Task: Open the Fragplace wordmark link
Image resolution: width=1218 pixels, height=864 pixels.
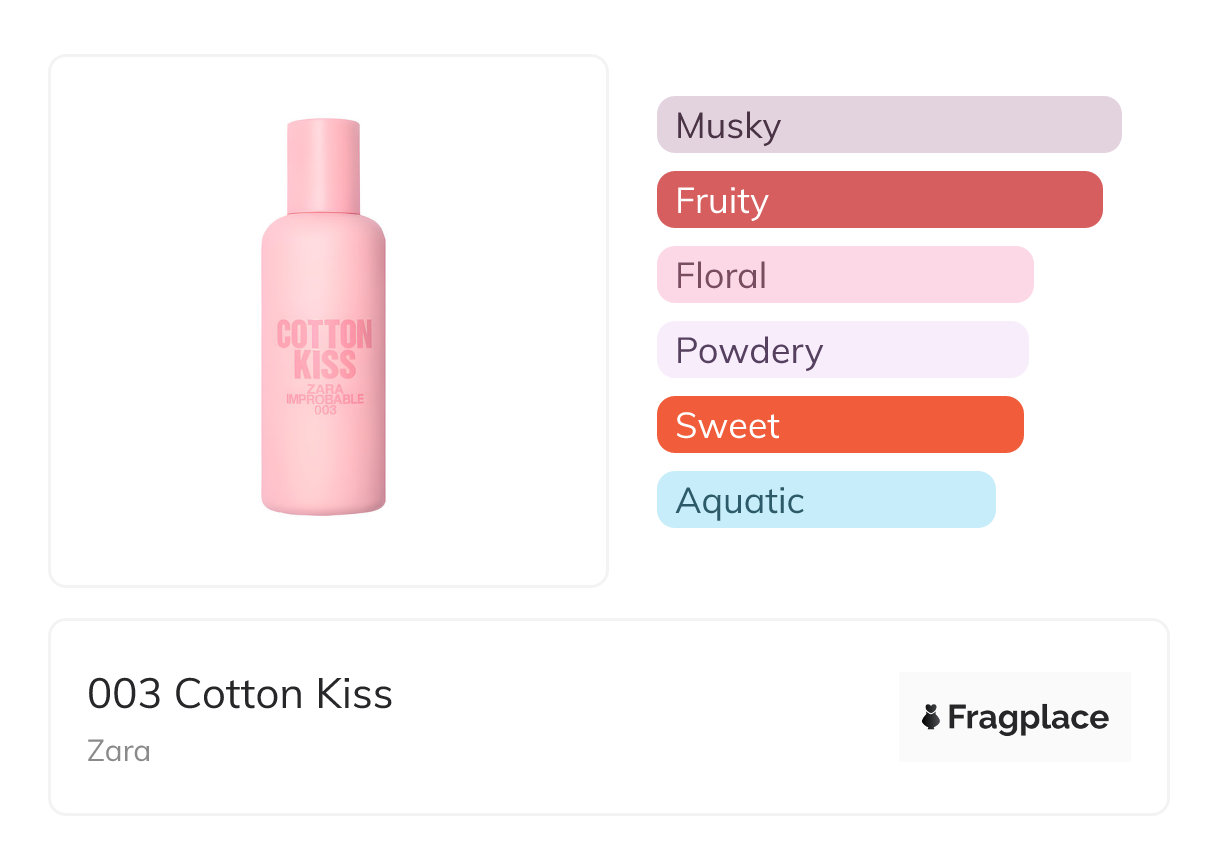Action: 1028,717
